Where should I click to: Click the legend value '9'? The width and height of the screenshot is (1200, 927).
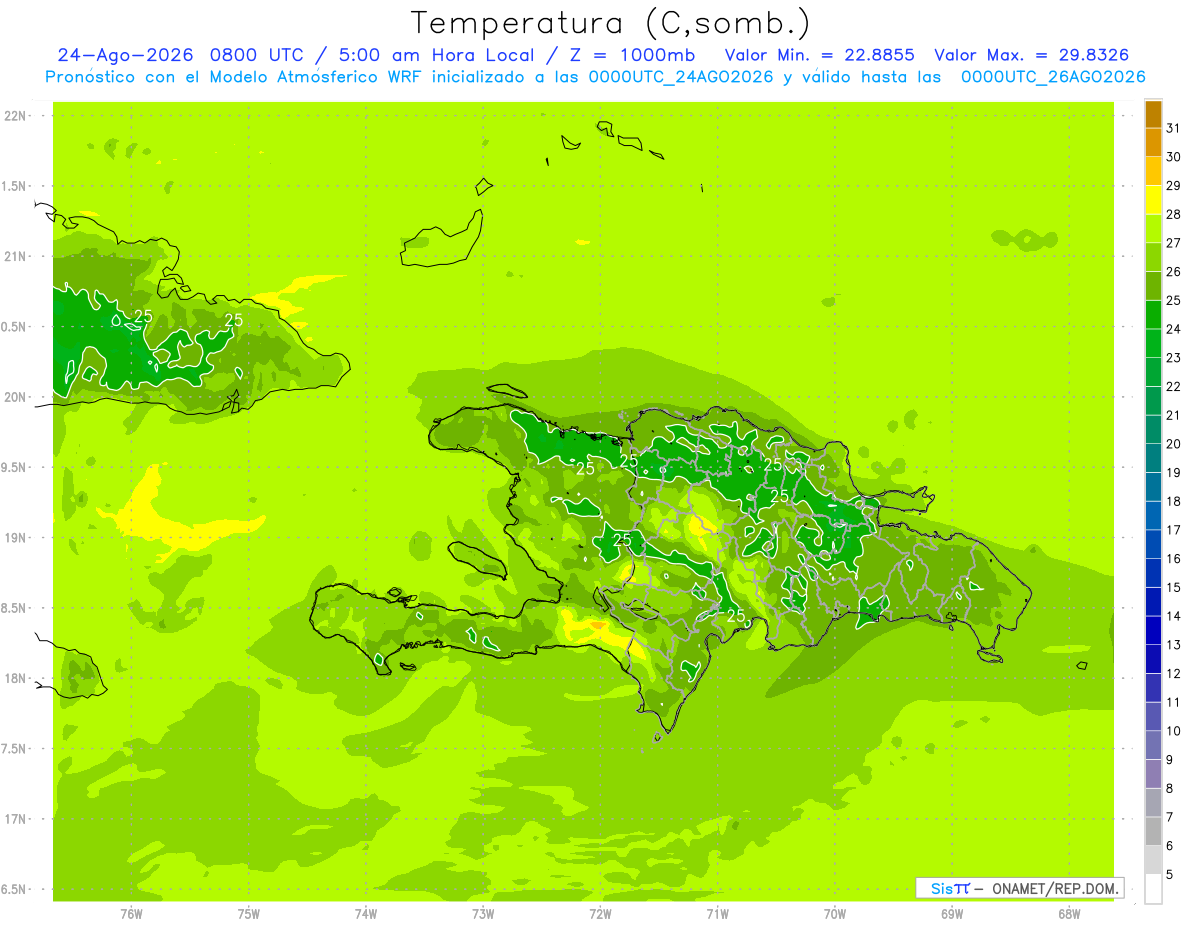(1170, 760)
